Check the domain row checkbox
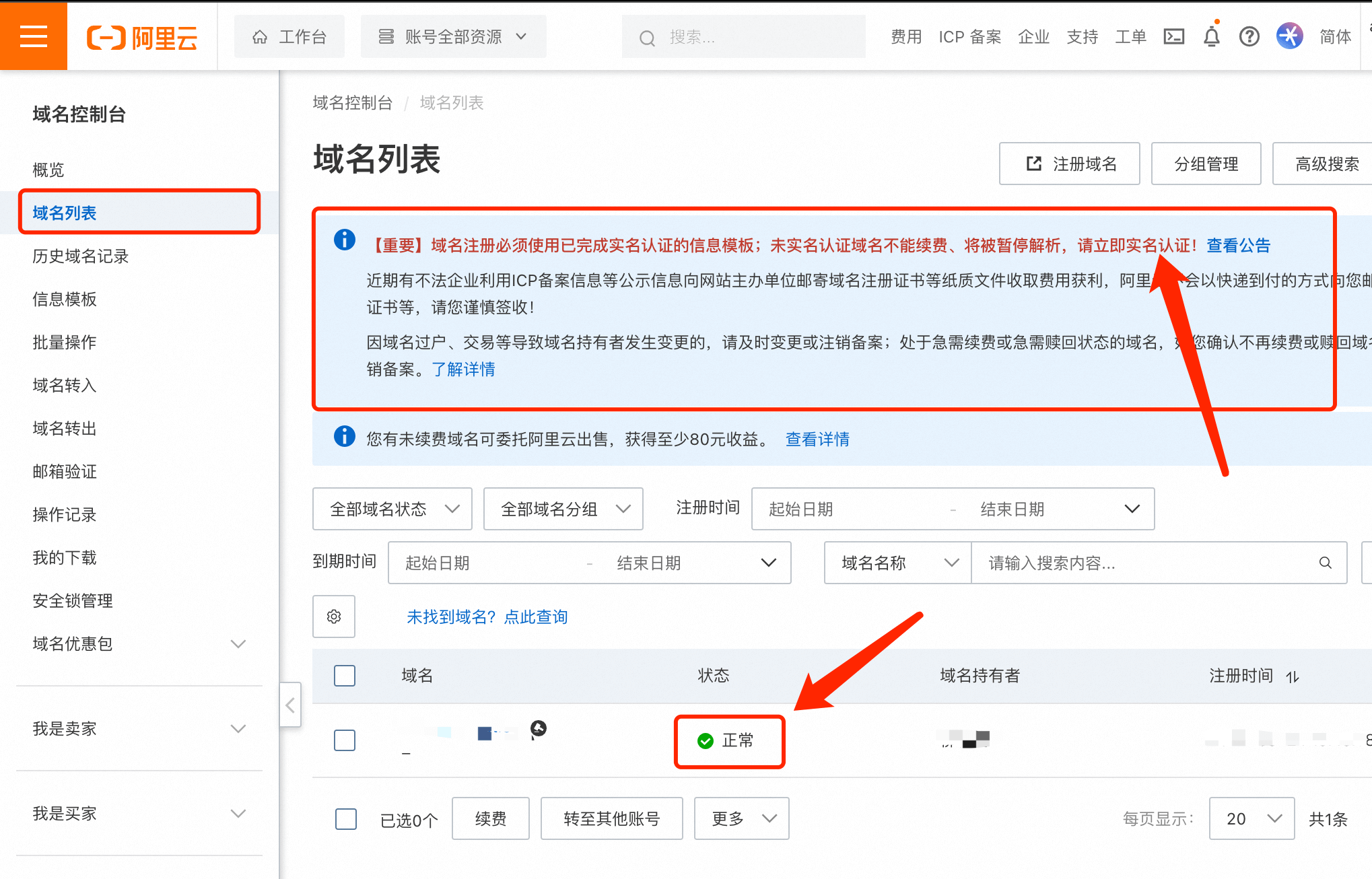Screen dimensions: 1372x879 pyautogui.click(x=345, y=740)
